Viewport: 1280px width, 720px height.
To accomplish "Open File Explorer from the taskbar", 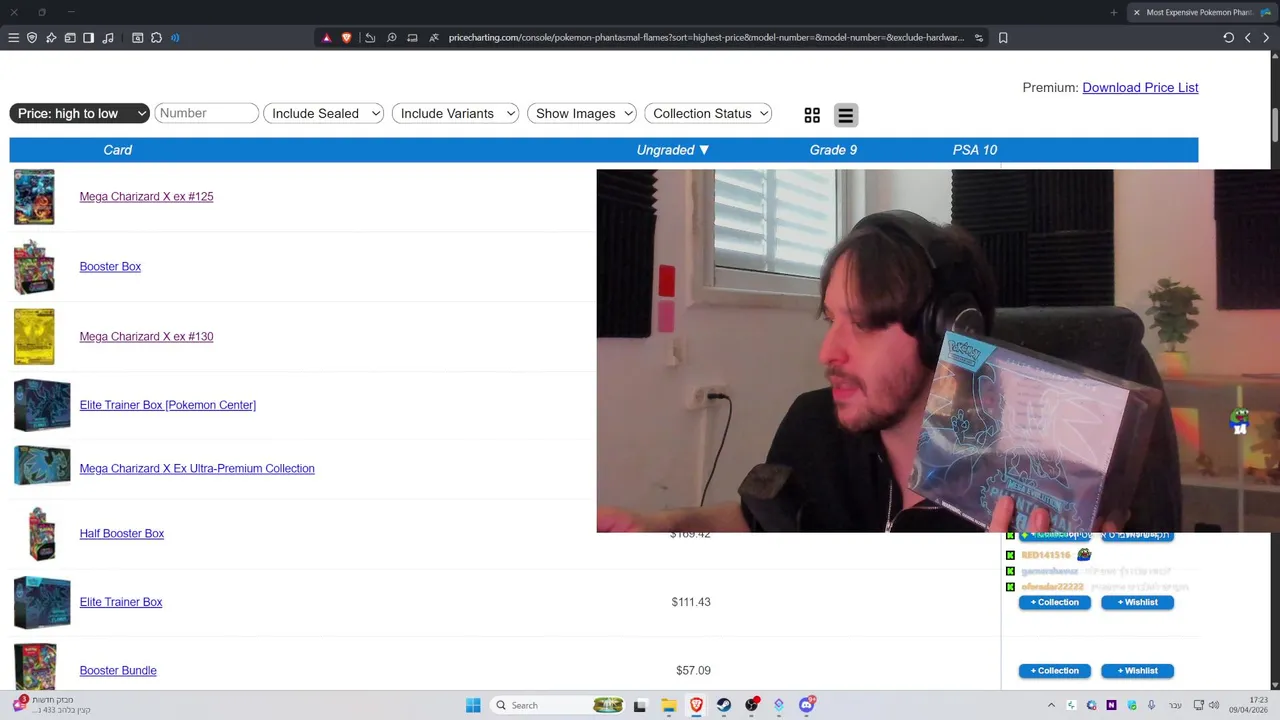I will pyautogui.click(x=668, y=705).
